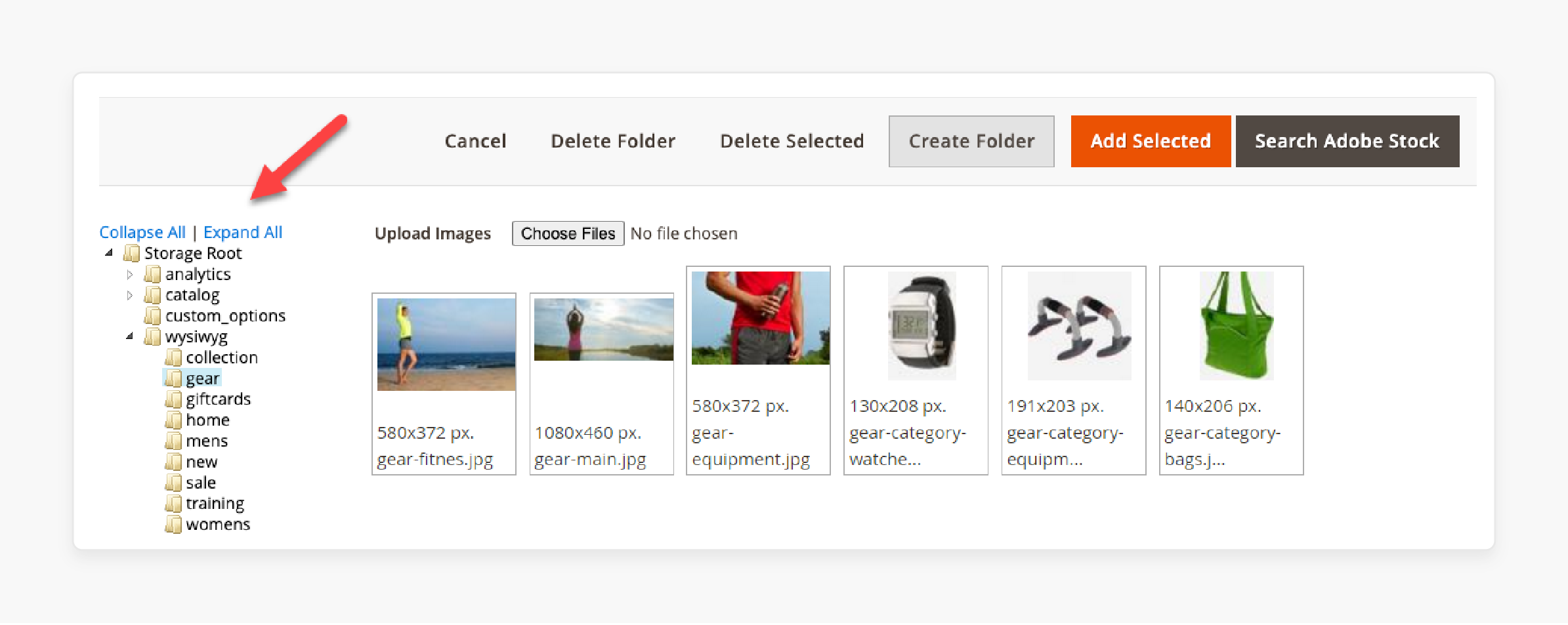Screen dimensions: 1568x625
Task: Click the catalog folder icon
Action: pyautogui.click(x=152, y=295)
